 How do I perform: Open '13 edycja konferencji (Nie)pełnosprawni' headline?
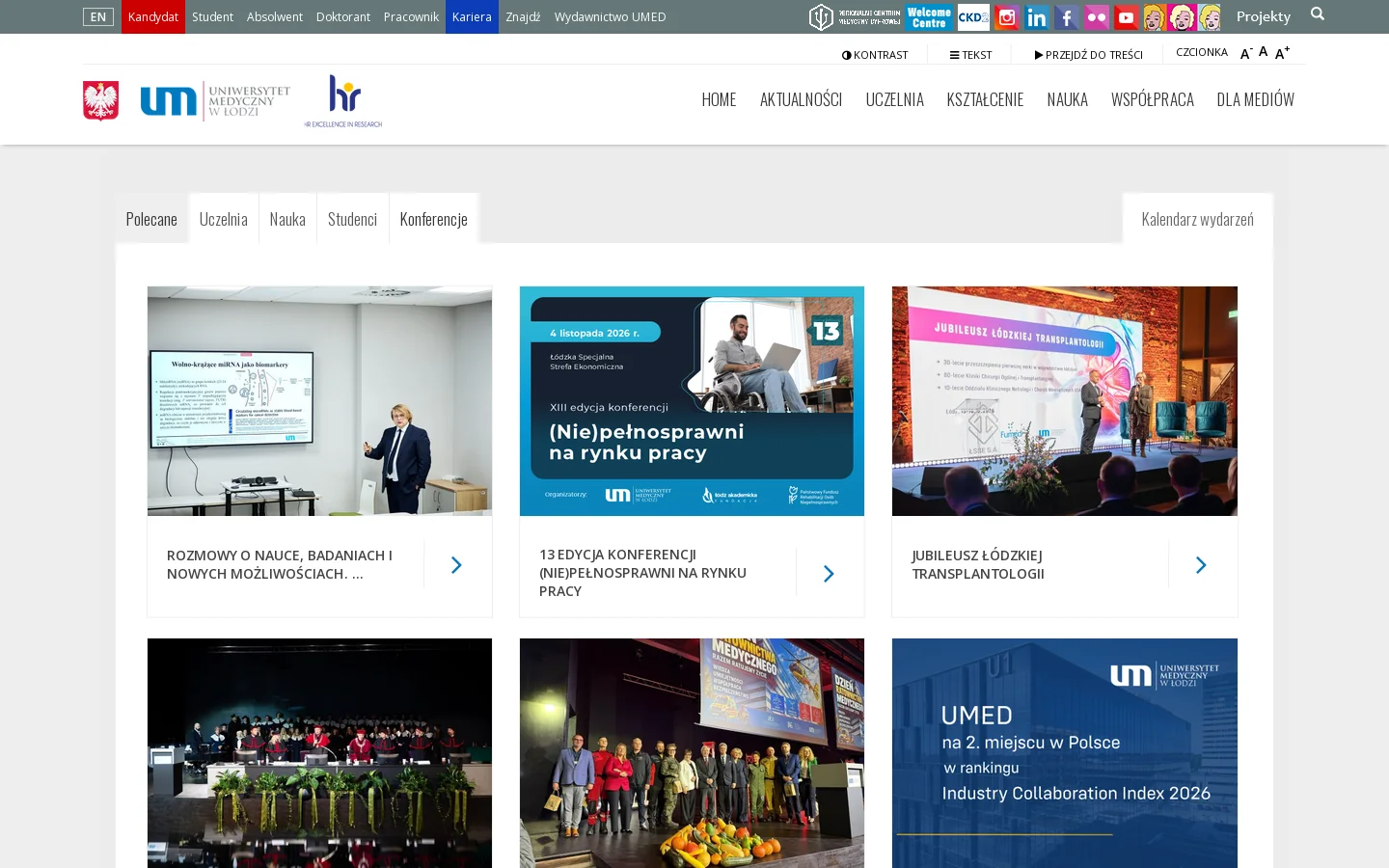tap(644, 573)
